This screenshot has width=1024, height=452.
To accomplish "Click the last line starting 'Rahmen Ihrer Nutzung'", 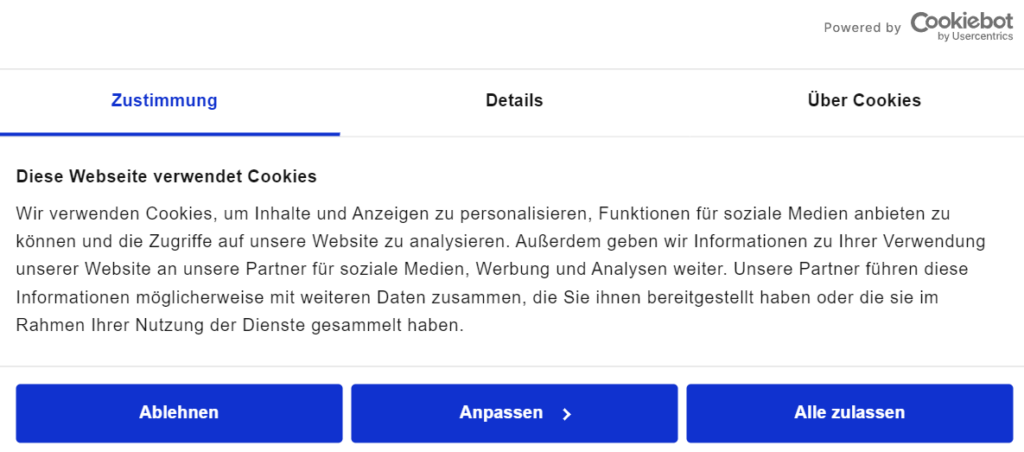I will tap(240, 326).
